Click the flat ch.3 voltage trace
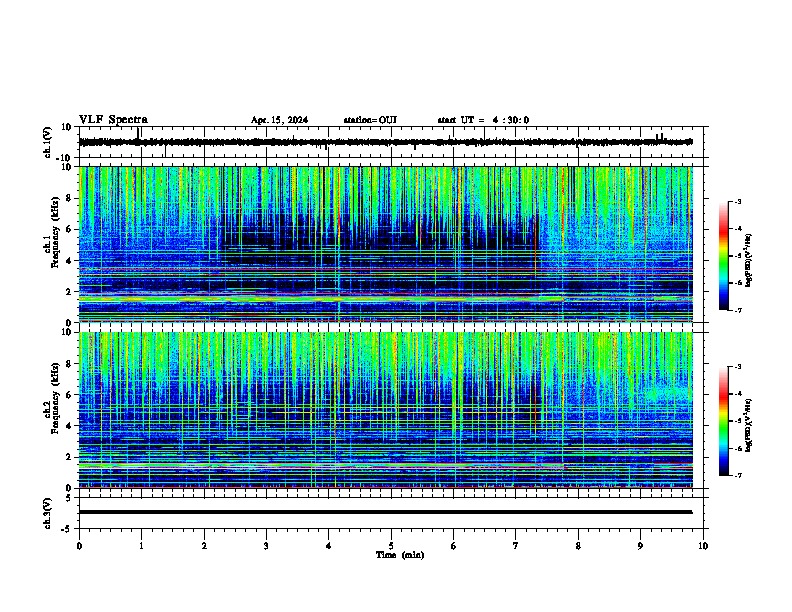Viewport: 792px width, 612px height. click(x=385, y=512)
